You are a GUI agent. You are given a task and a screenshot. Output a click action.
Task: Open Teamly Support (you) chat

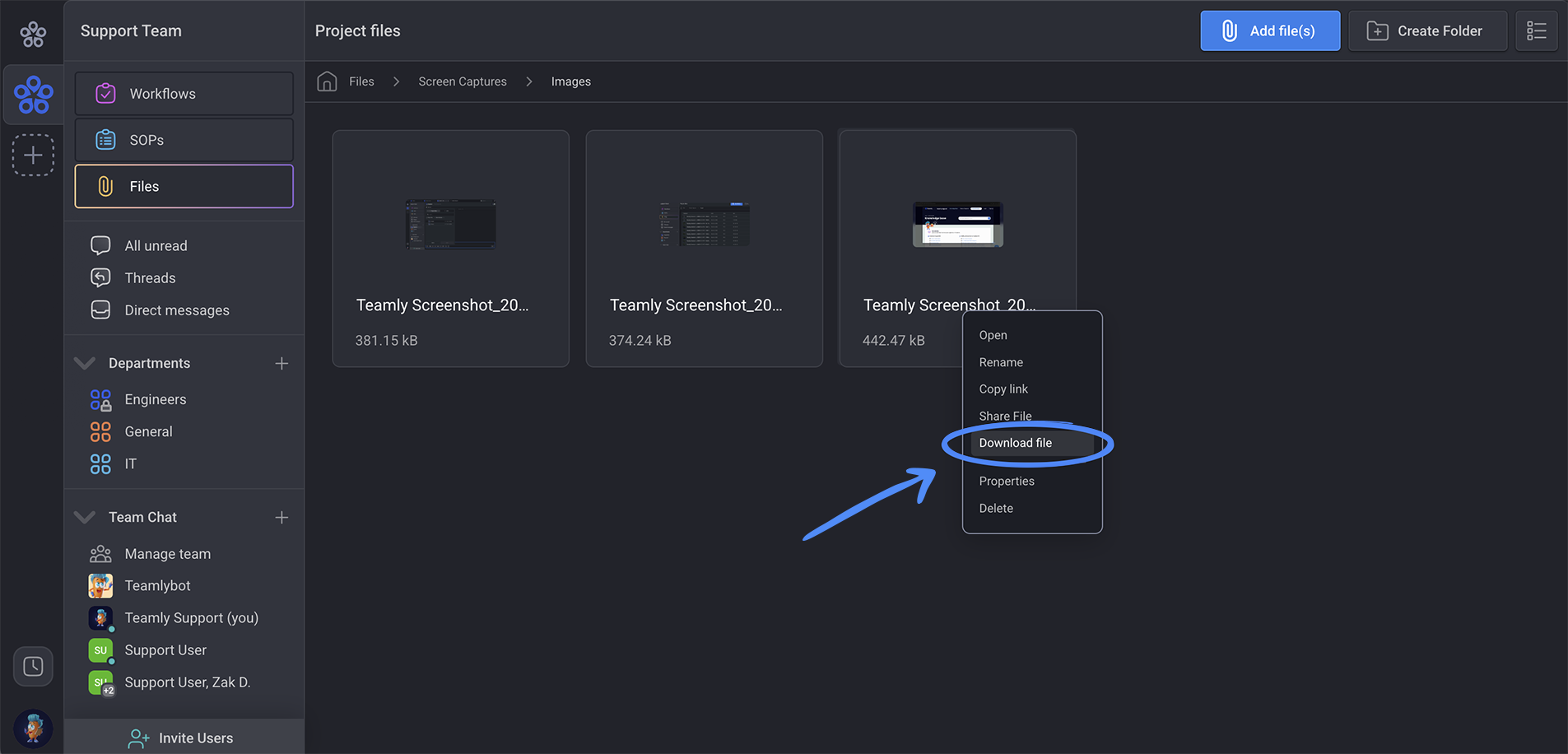click(x=173, y=617)
